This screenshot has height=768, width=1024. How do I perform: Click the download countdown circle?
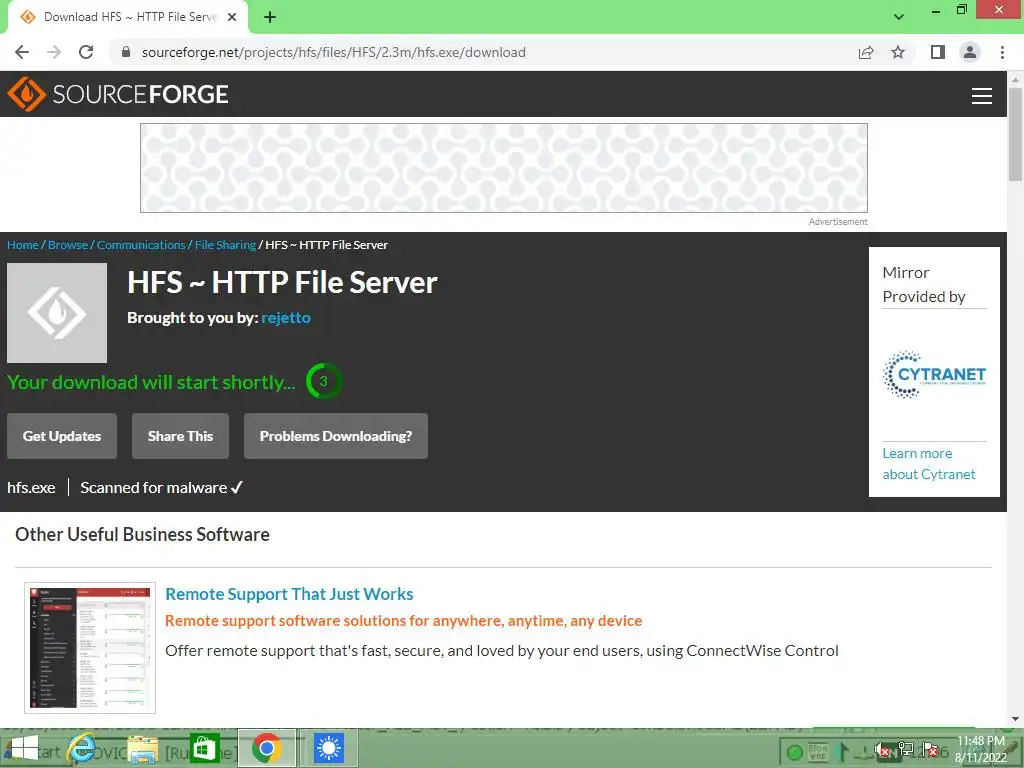click(323, 381)
